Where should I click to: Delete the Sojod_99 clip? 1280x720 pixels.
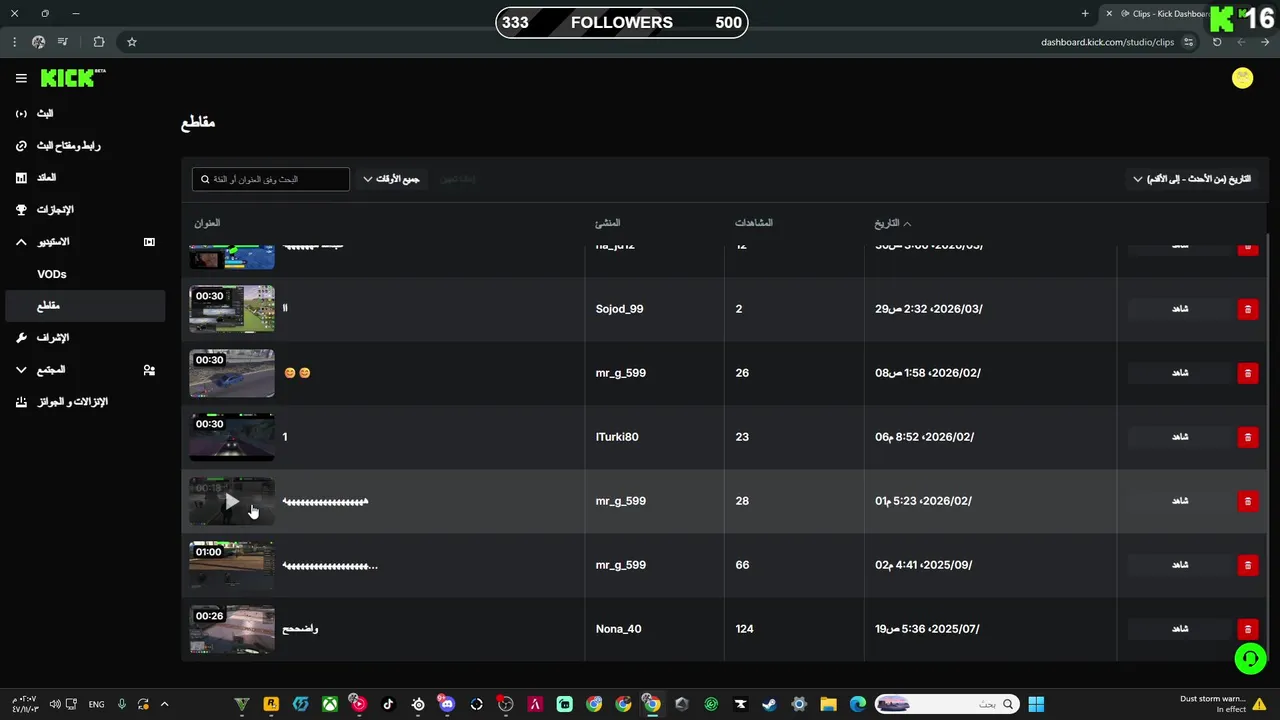1248,309
